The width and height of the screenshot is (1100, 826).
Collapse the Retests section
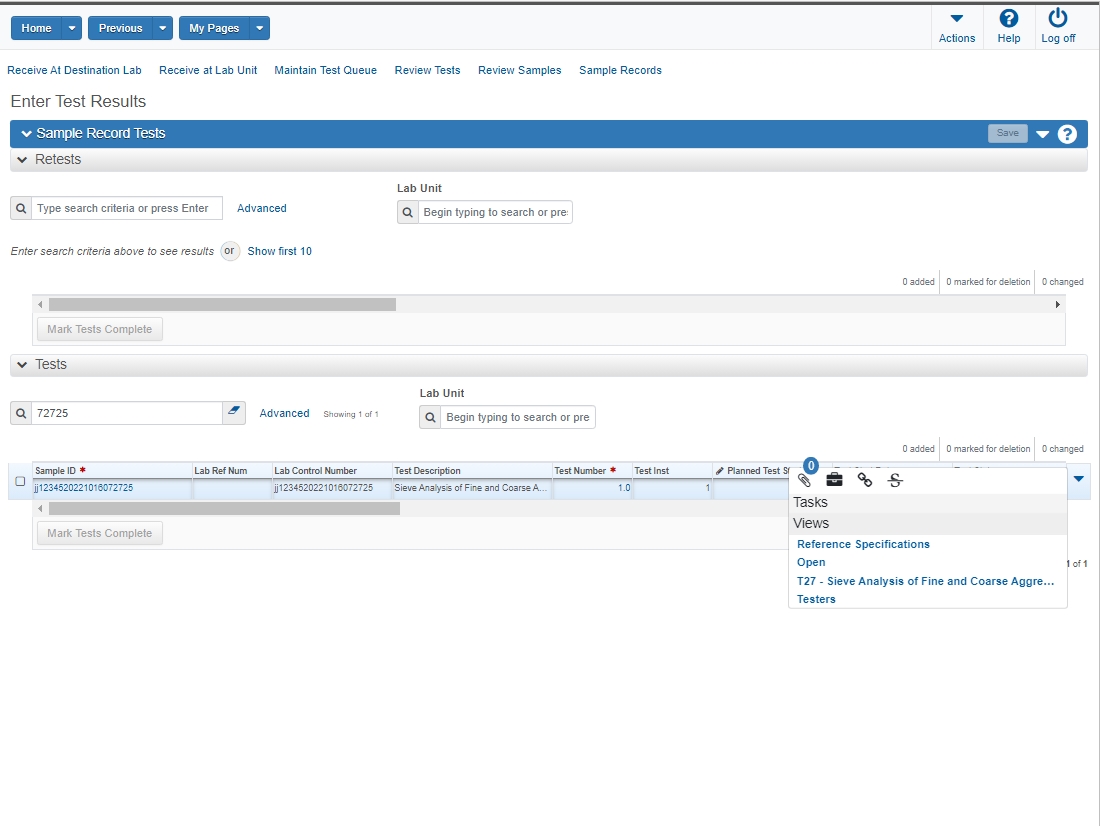pos(22,159)
